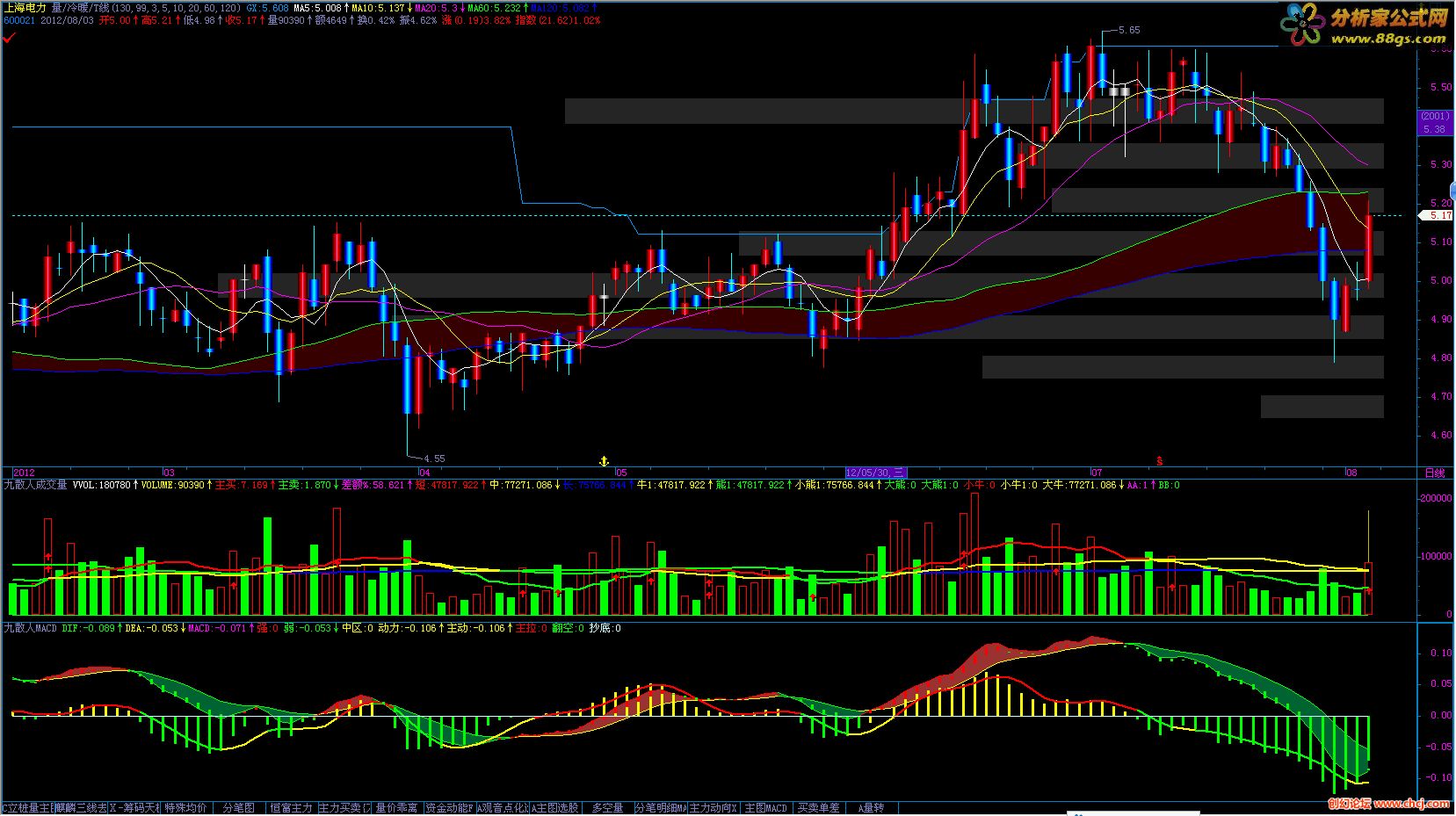Click the purple (2001) 5.38 price tag
Viewport: 1456px width, 816px height.
pos(1435,122)
